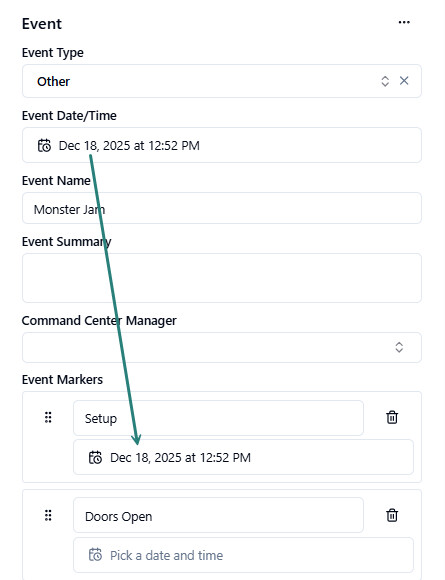Select the Other value in Event Type

pyautogui.click(x=53, y=81)
